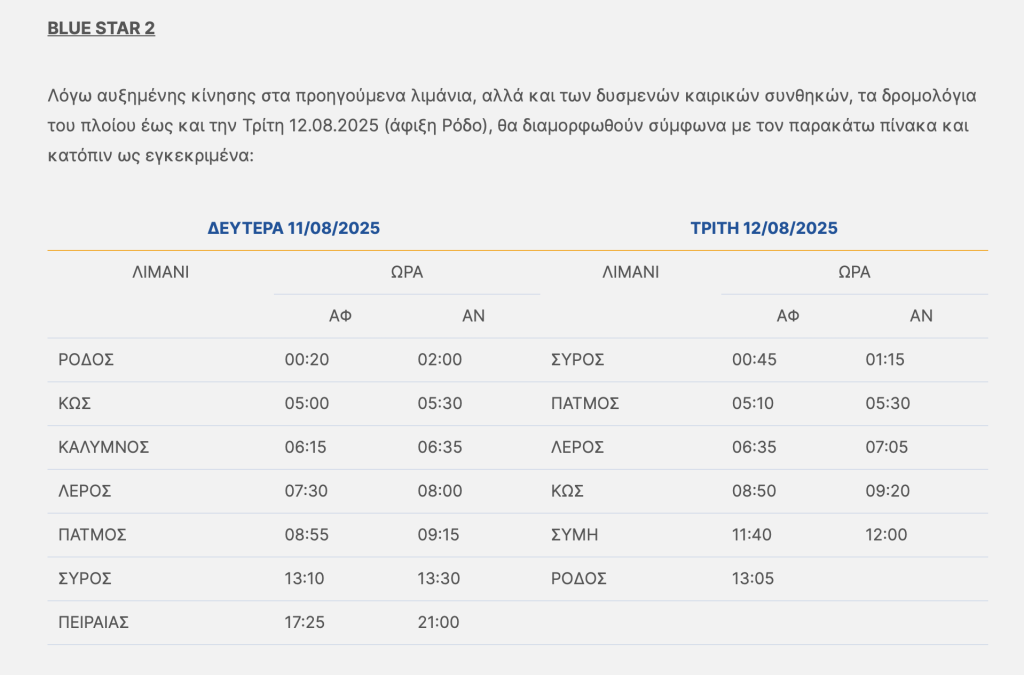Click 05:30 in the ΚΩΣ 05:00 row
The image size is (1024, 675).
[x=440, y=403]
